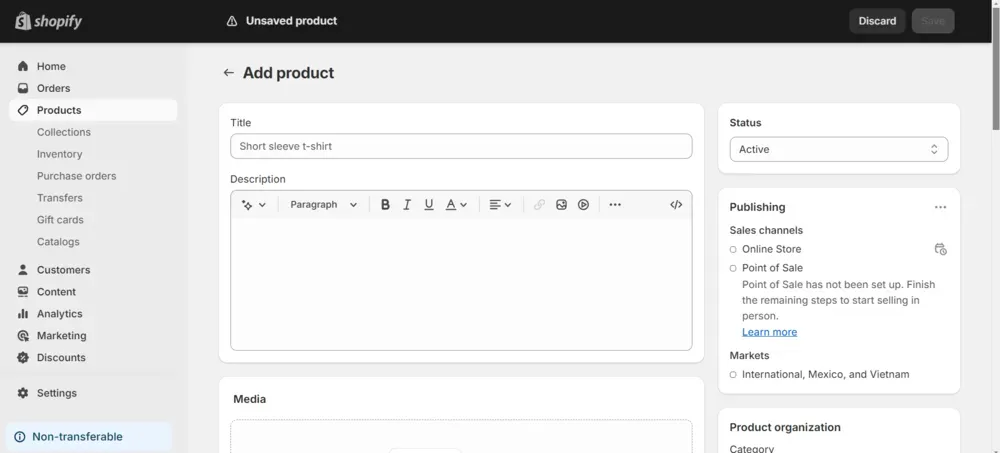Click the Title input field
The image size is (1000, 453).
click(461, 146)
